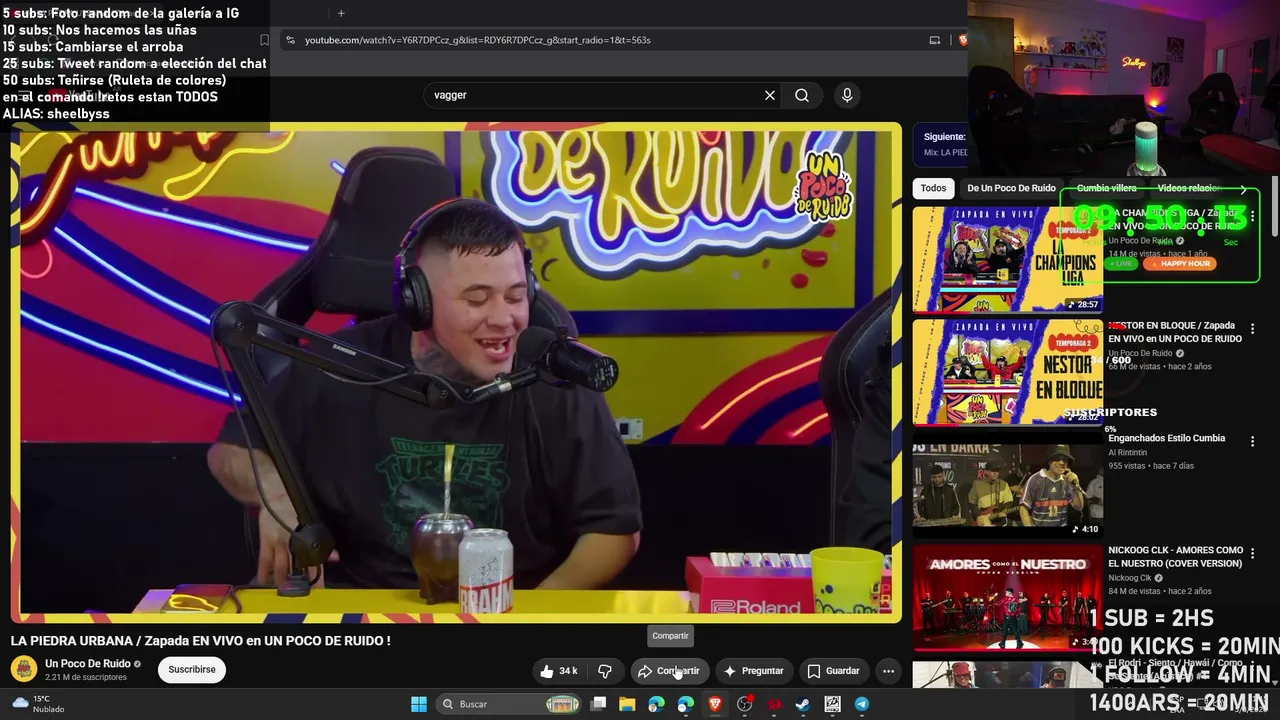Viewport: 1280px width, 720px height.
Task: Click the magnifier search button on YouTube
Action: (x=802, y=95)
